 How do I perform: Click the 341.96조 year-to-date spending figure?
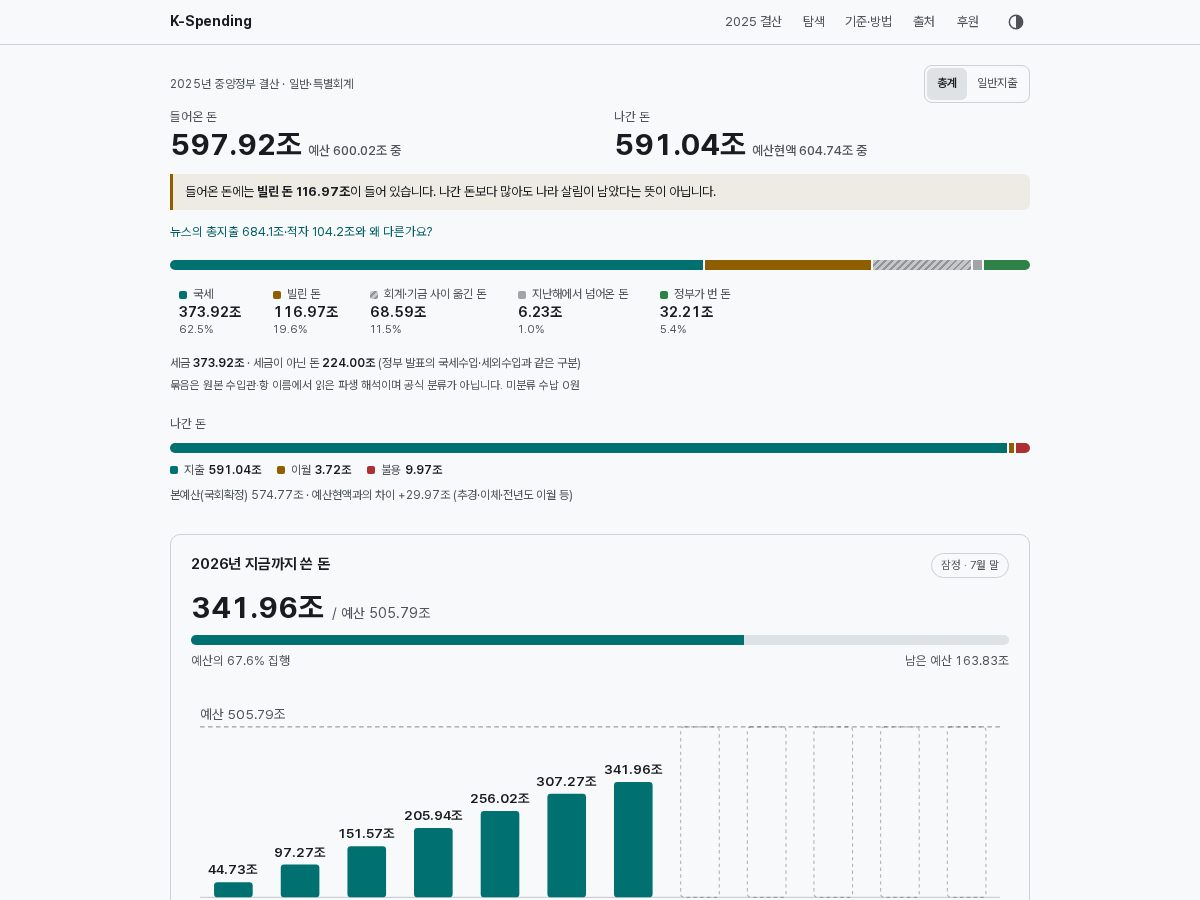pos(258,608)
